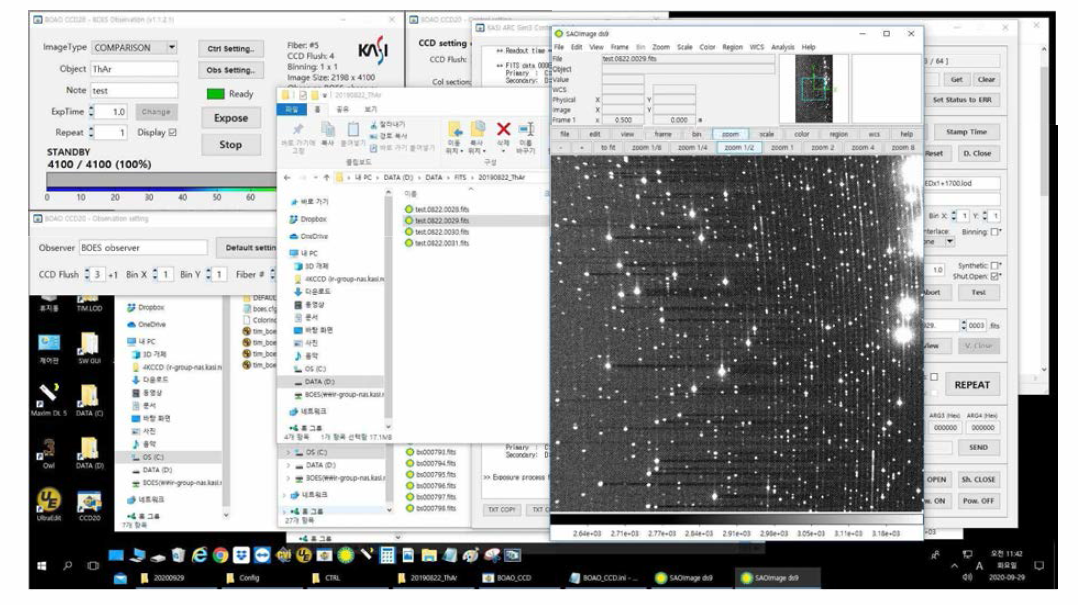Click the ds9 'scale' buttonbar item
Screen dimensions: 1078x605
pyautogui.click(x=767, y=135)
